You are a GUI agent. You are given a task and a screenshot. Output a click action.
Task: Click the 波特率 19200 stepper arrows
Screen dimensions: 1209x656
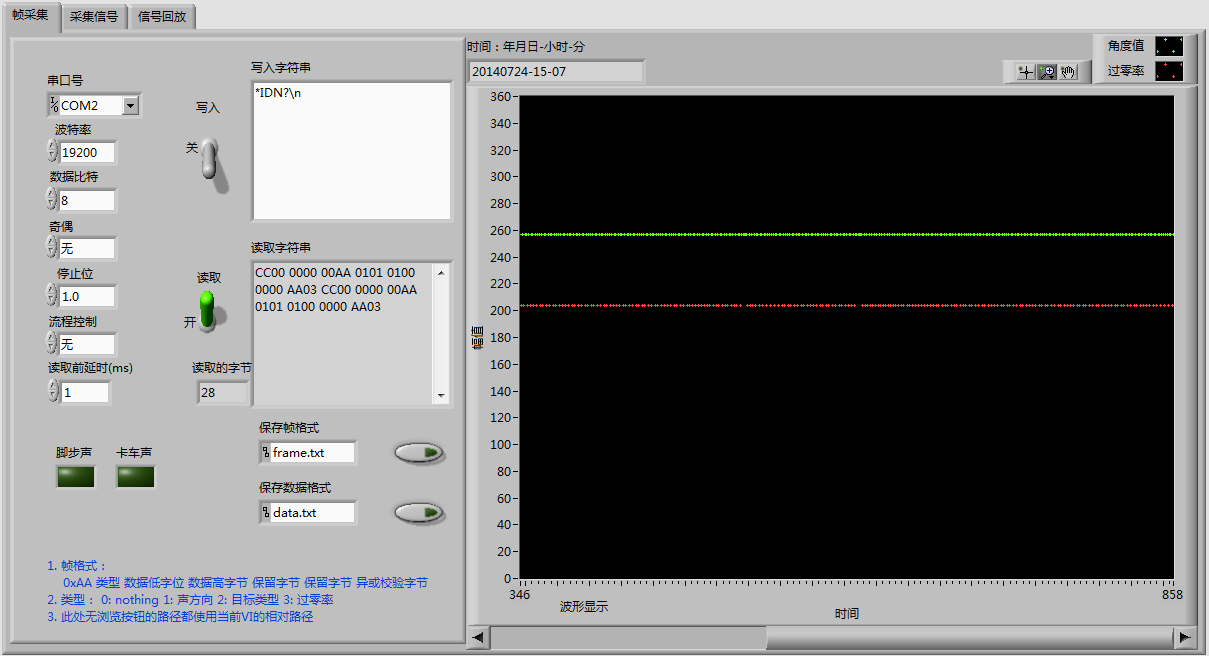[x=52, y=152]
